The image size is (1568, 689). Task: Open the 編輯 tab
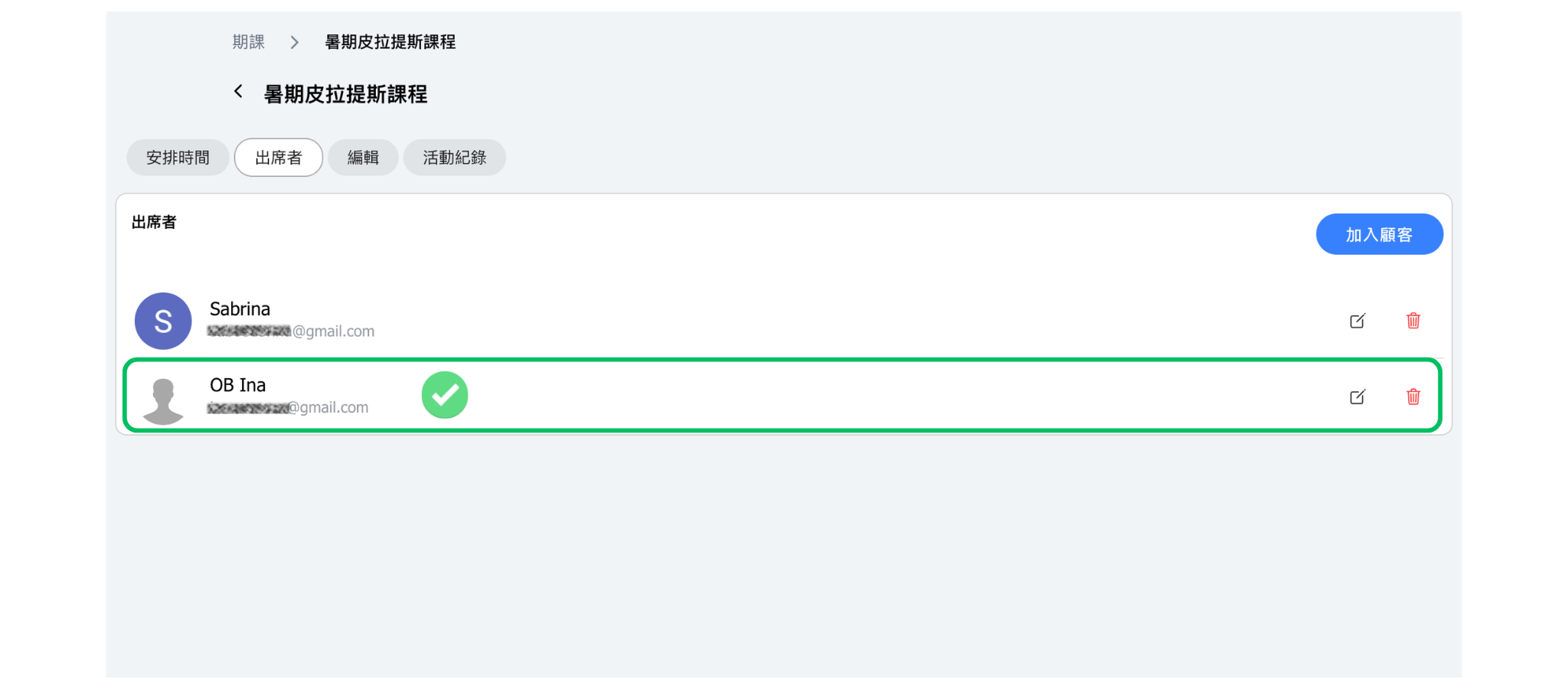[363, 158]
